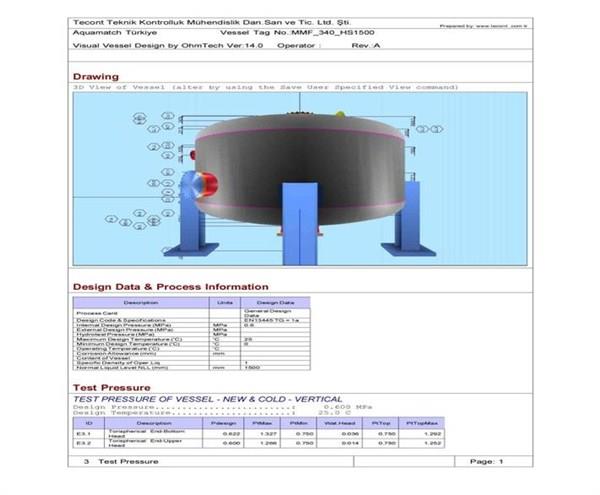This screenshot has width=600, height=495.
Task: Click the 'ID' header in test pressure table
Action: tap(88, 423)
